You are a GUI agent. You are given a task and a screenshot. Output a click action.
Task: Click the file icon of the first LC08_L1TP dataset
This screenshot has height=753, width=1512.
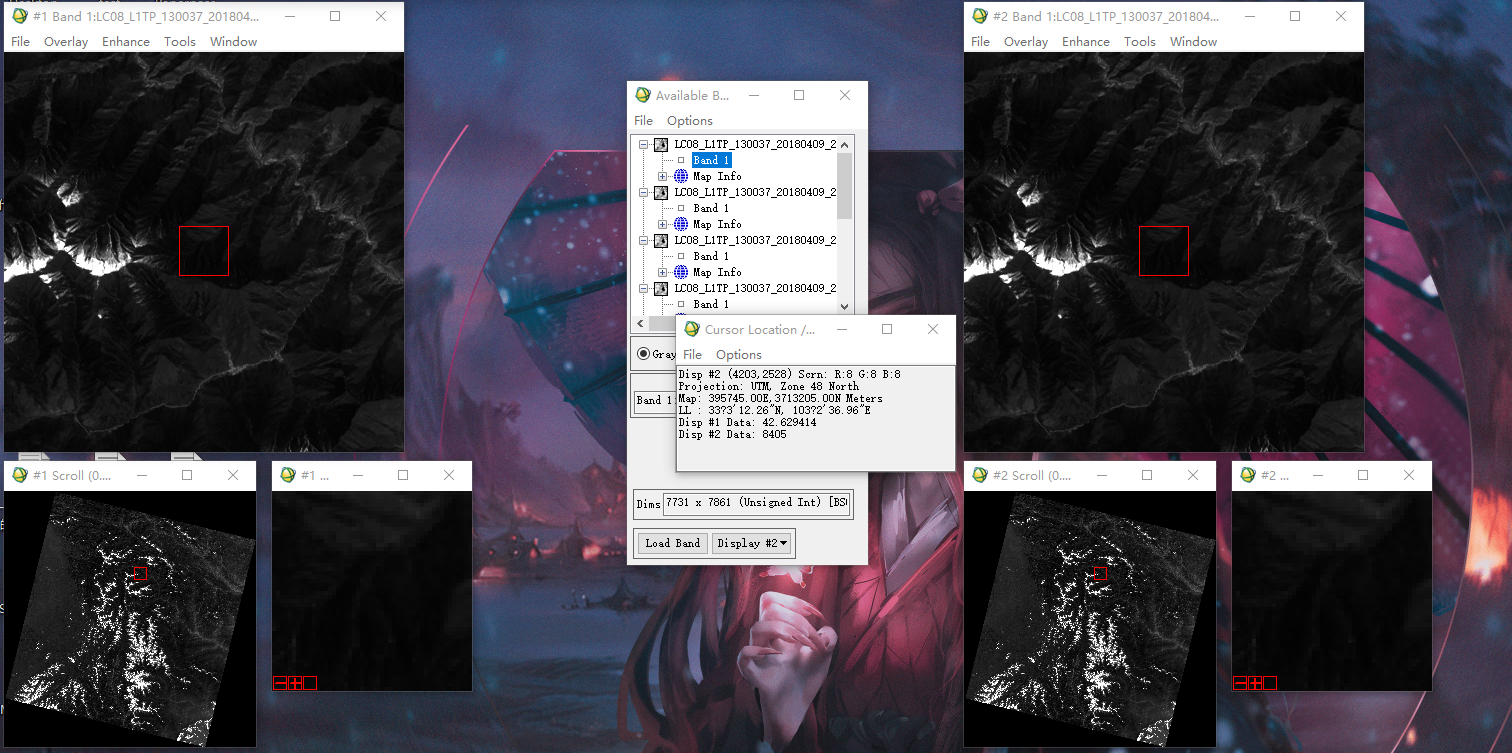click(x=661, y=144)
